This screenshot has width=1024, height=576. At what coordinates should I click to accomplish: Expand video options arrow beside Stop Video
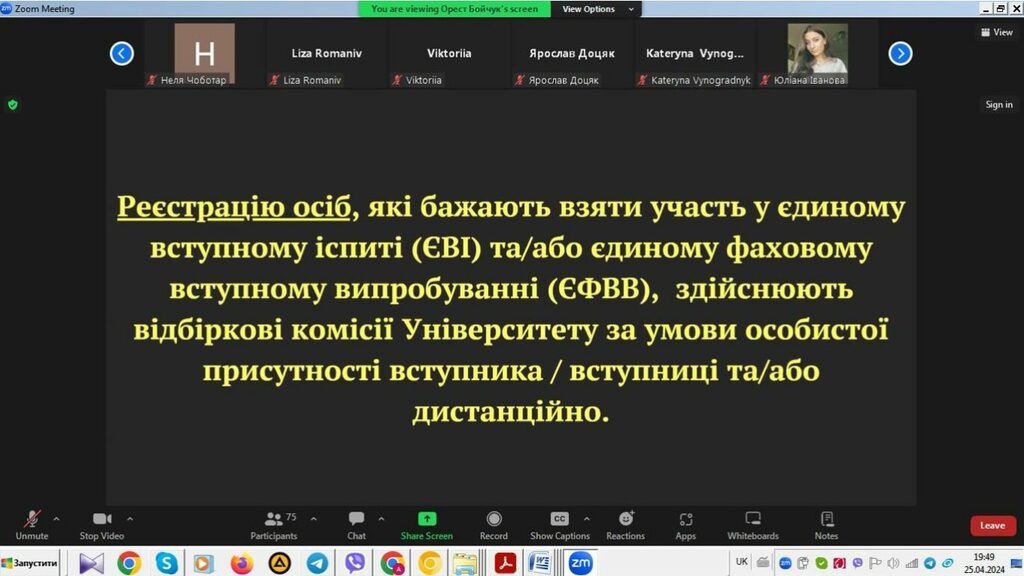pos(130,519)
